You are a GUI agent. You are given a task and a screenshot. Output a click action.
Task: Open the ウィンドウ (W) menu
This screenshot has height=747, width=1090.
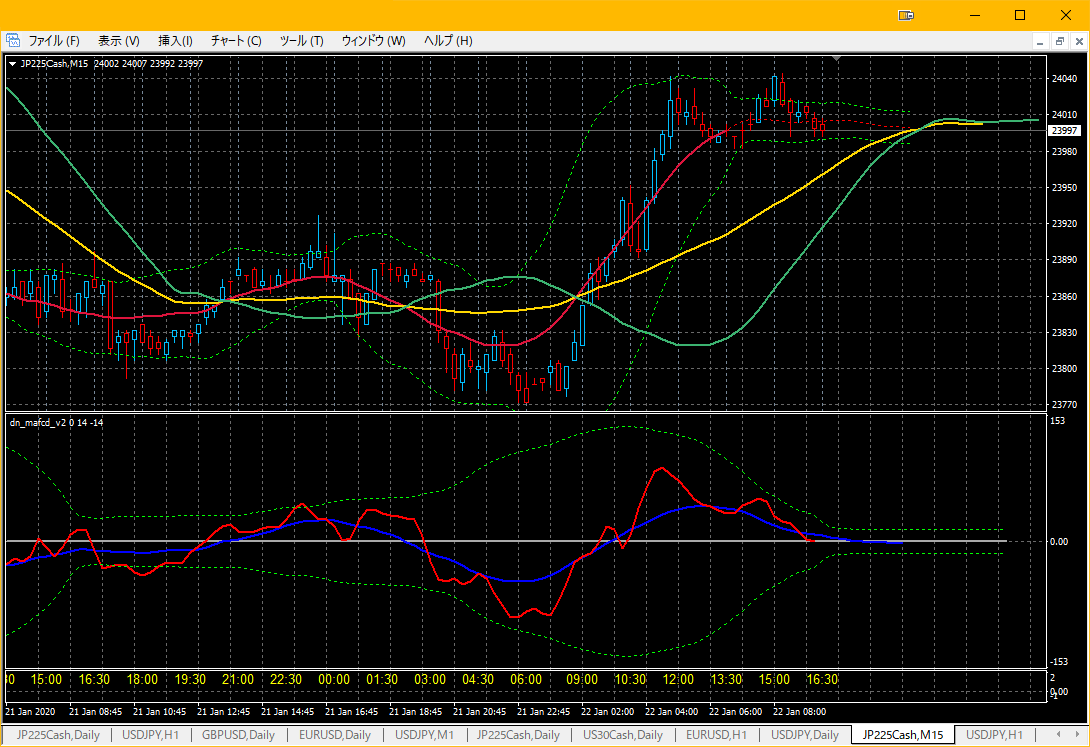click(x=373, y=41)
